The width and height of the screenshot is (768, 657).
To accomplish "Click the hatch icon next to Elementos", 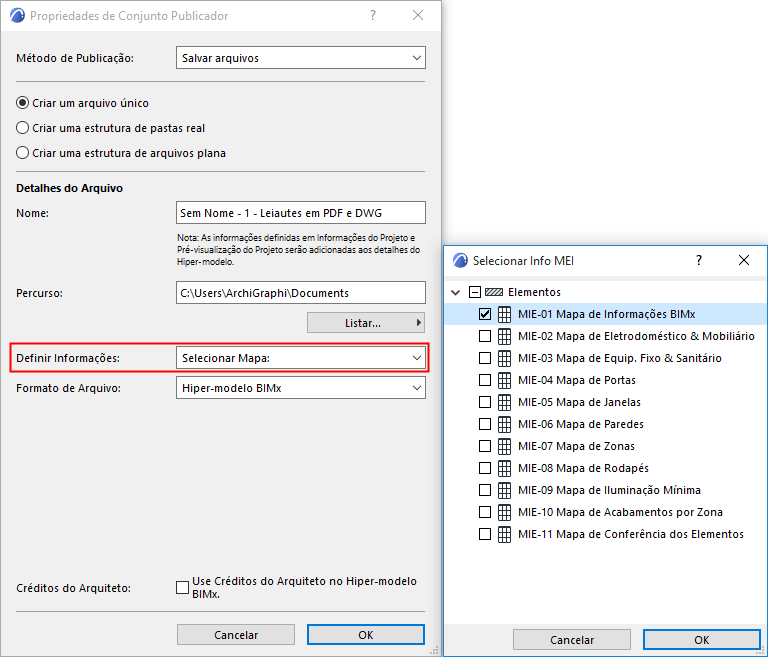I will 494,292.
